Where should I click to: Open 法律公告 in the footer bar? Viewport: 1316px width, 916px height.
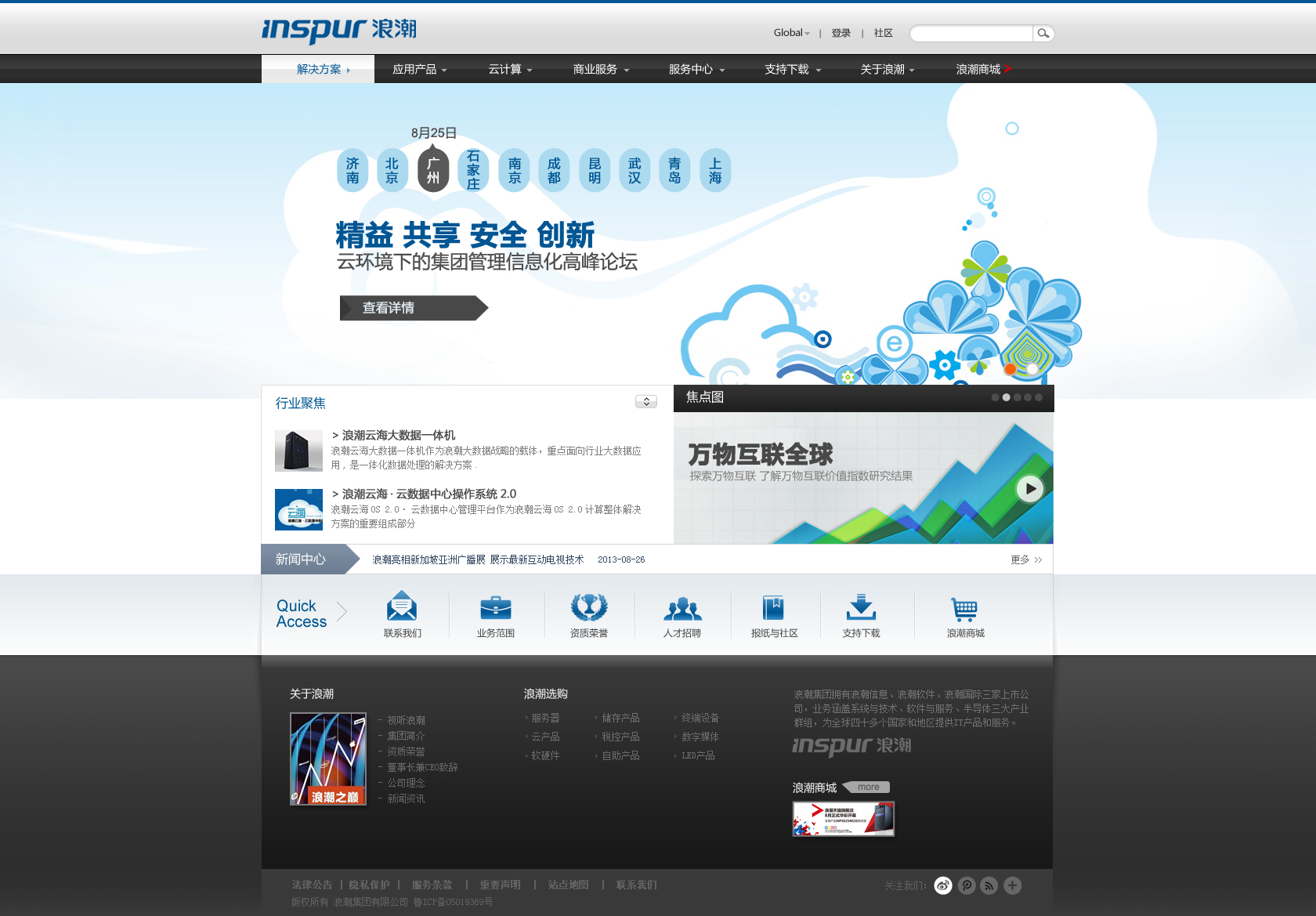click(312, 885)
